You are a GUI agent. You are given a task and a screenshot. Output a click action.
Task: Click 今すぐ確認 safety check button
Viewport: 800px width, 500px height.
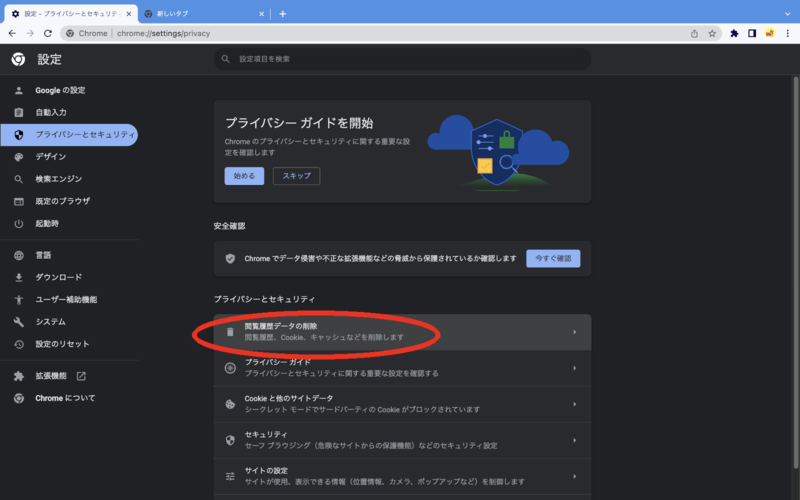[553, 259]
